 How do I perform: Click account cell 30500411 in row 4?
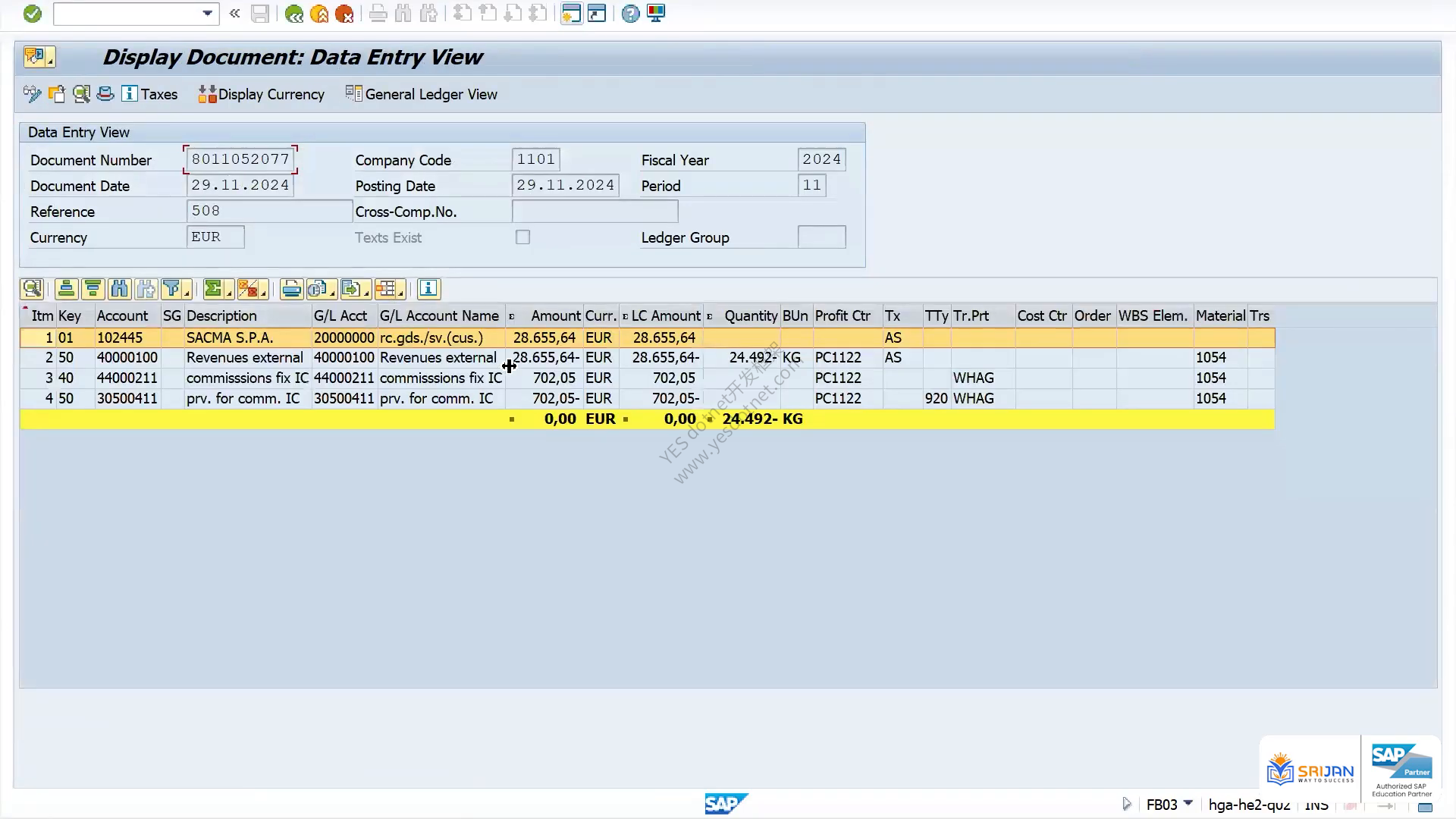point(127,399)
